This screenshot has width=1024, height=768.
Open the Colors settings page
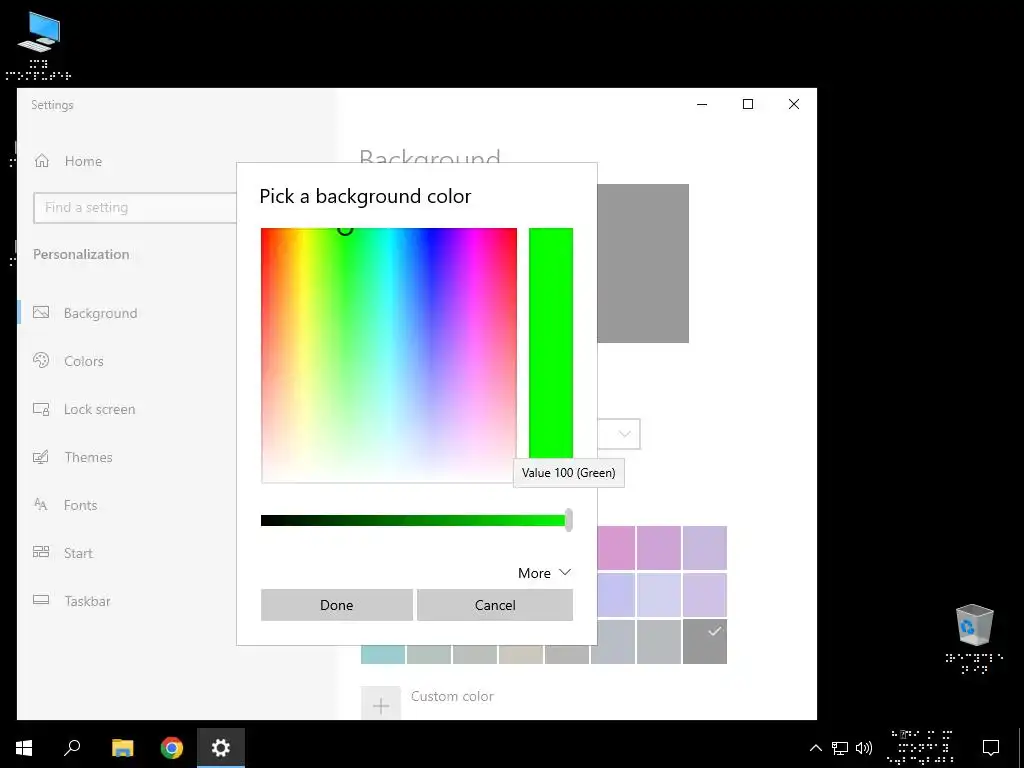click(84, 361)
